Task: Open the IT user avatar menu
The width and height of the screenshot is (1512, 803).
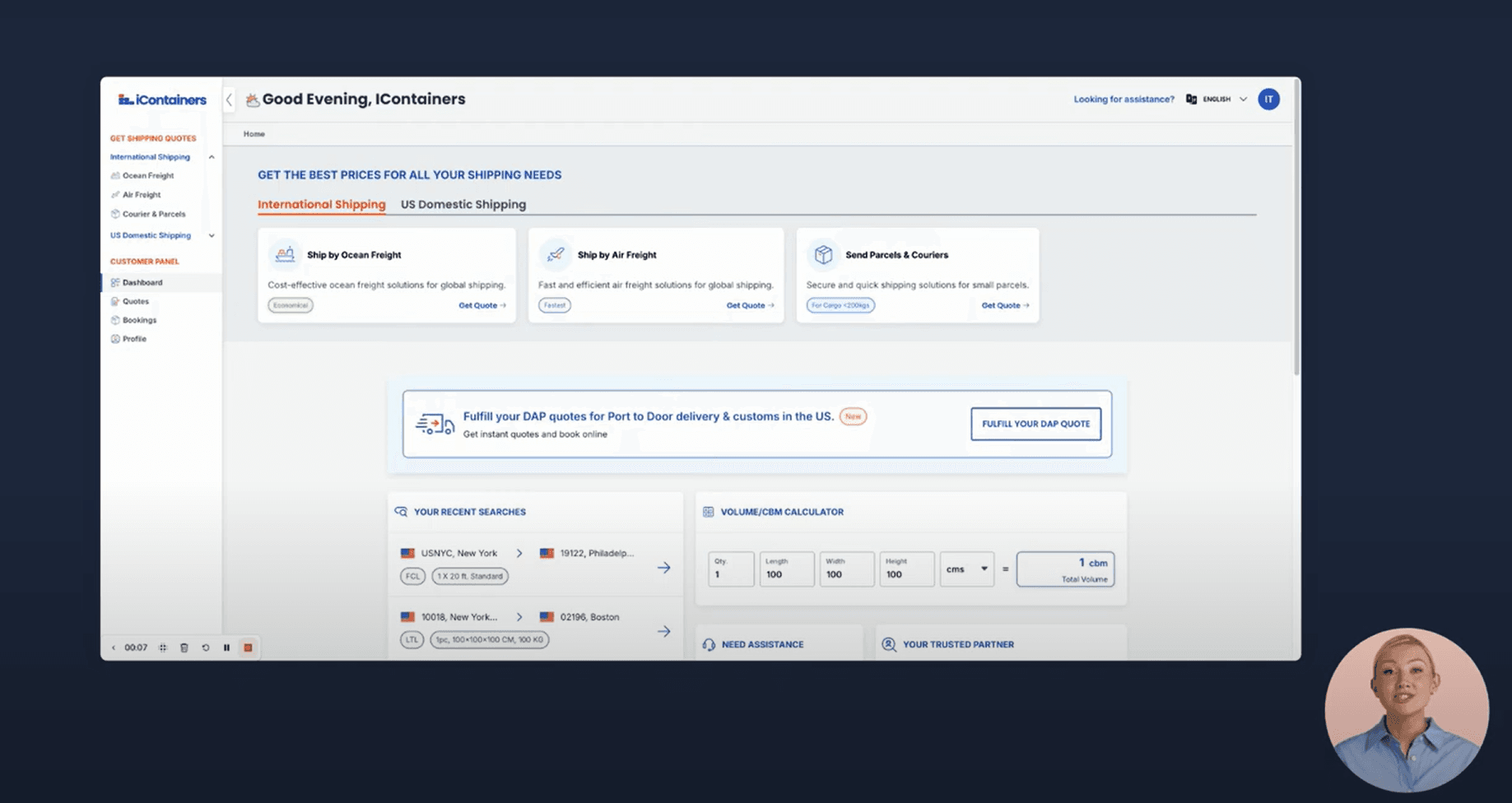Action: pos(1268,100)
